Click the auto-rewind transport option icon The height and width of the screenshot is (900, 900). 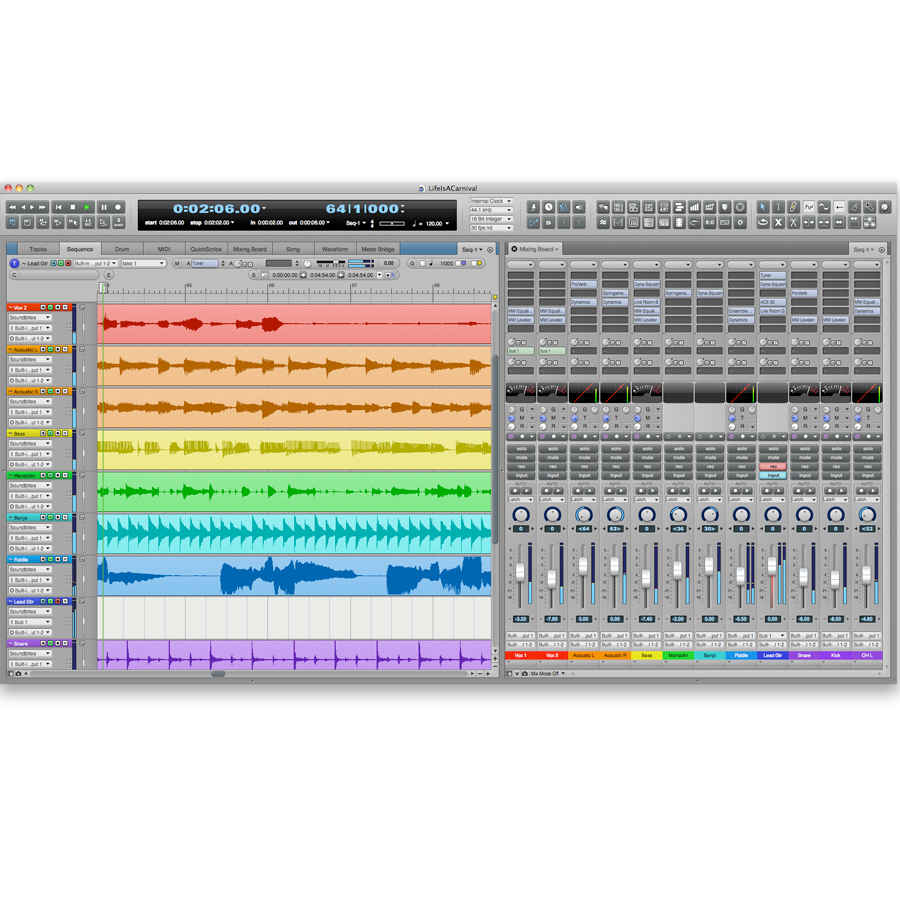[12, 222]
